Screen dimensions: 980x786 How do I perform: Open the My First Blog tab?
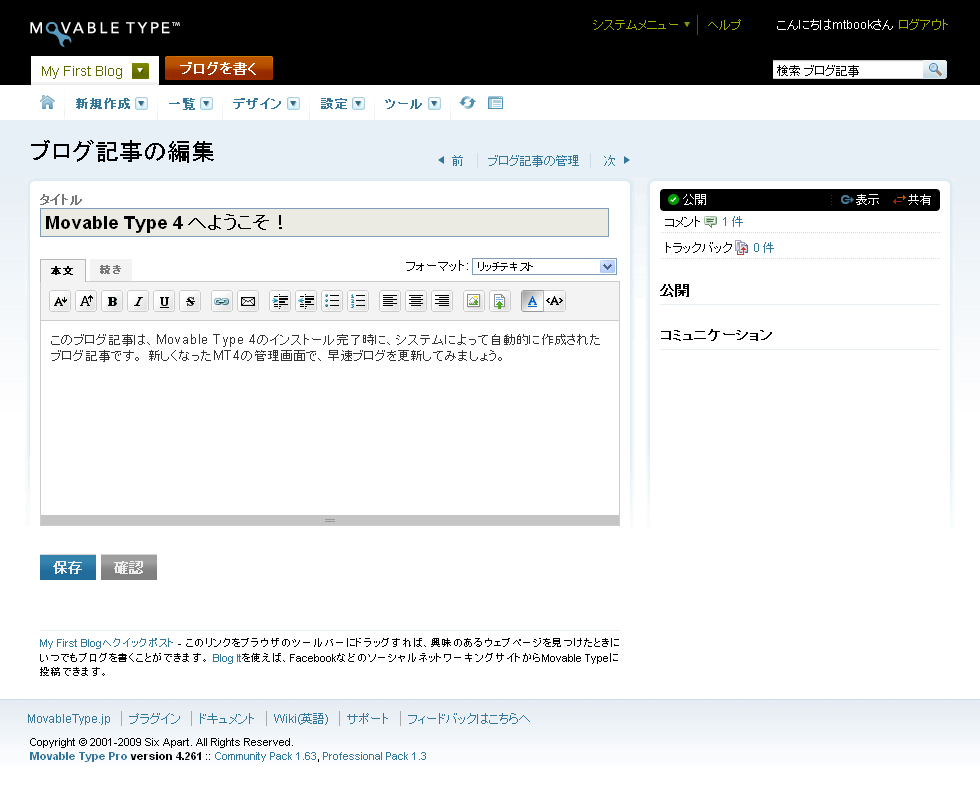[82, 71]
